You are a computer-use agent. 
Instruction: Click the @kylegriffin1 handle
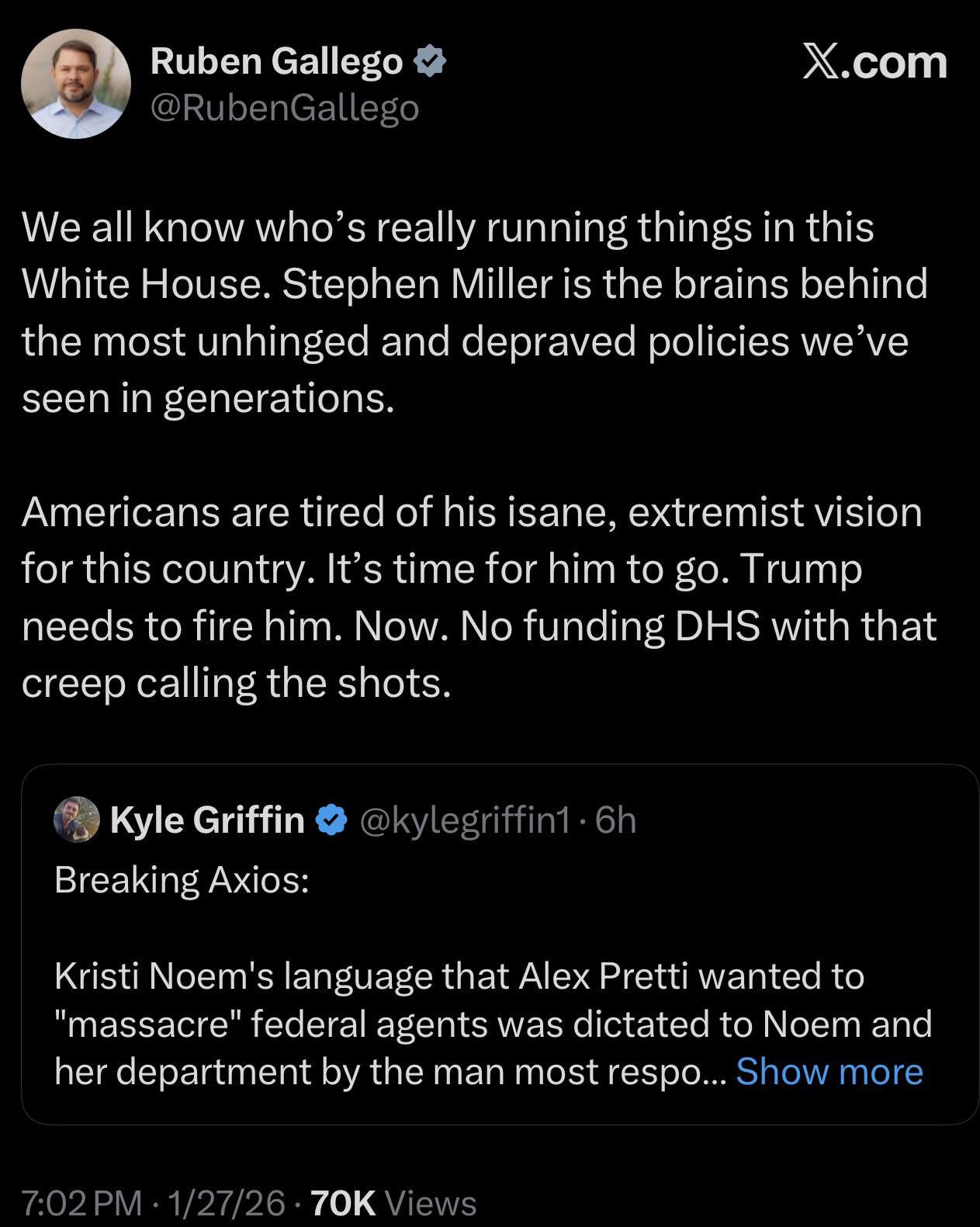pos(465,820)
